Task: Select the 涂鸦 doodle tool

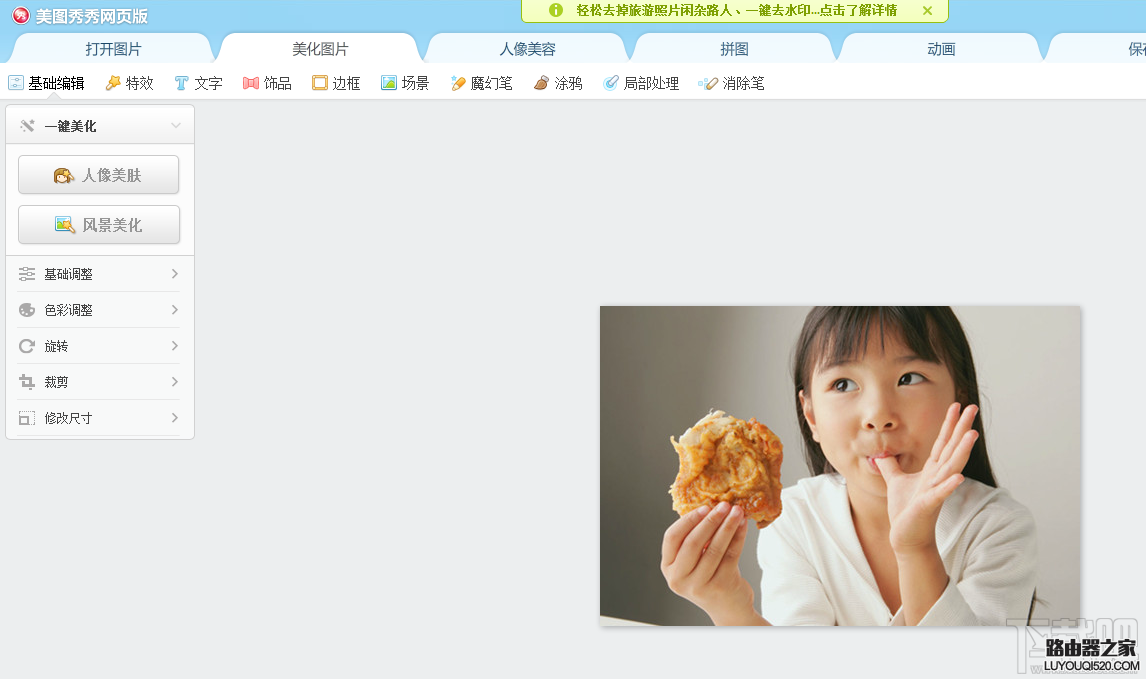Action: [558, 83]
